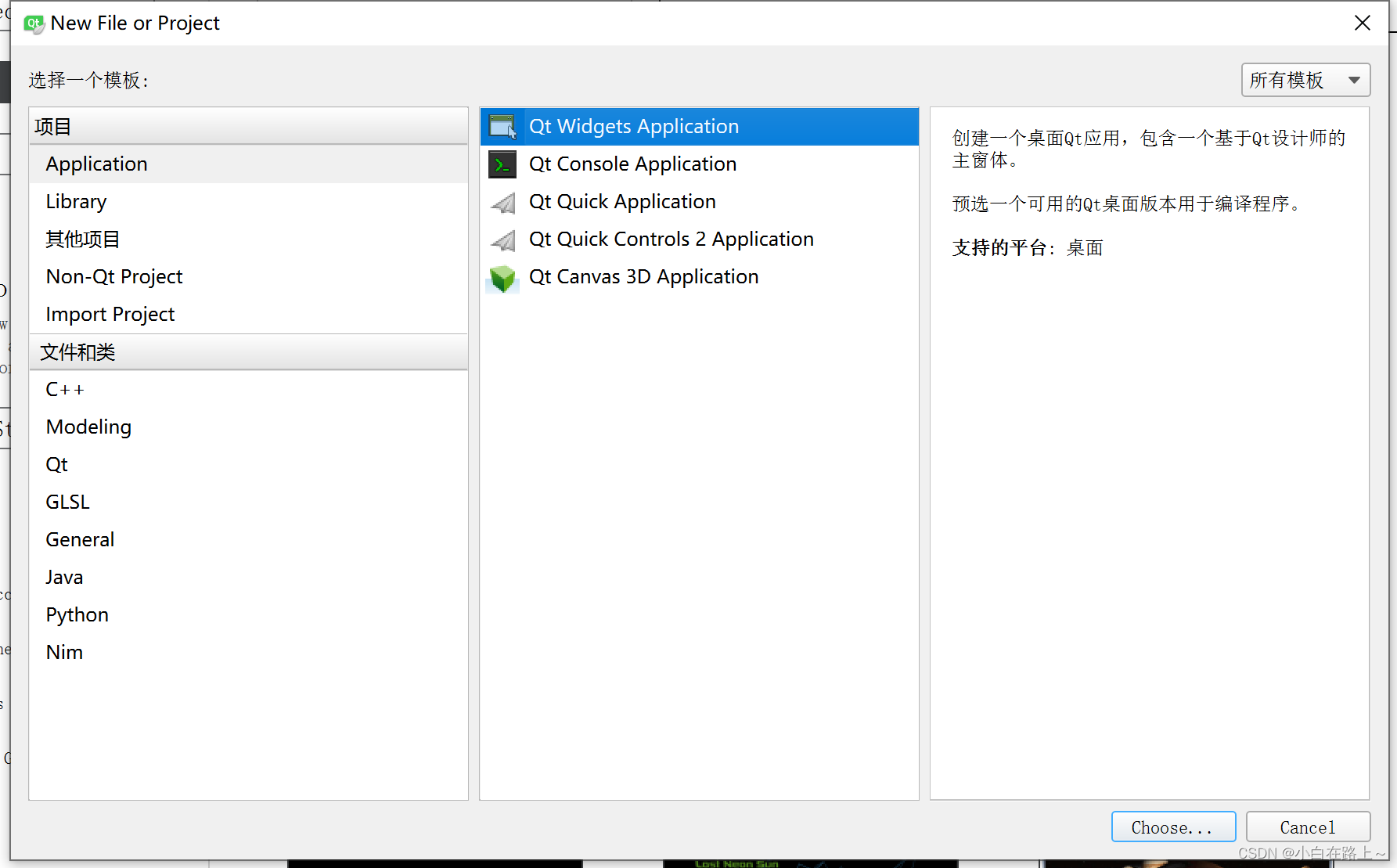1397x868 pixels.
Task: Select the Modeling files category
Action: pyautogui.click(x=248, y=427)
